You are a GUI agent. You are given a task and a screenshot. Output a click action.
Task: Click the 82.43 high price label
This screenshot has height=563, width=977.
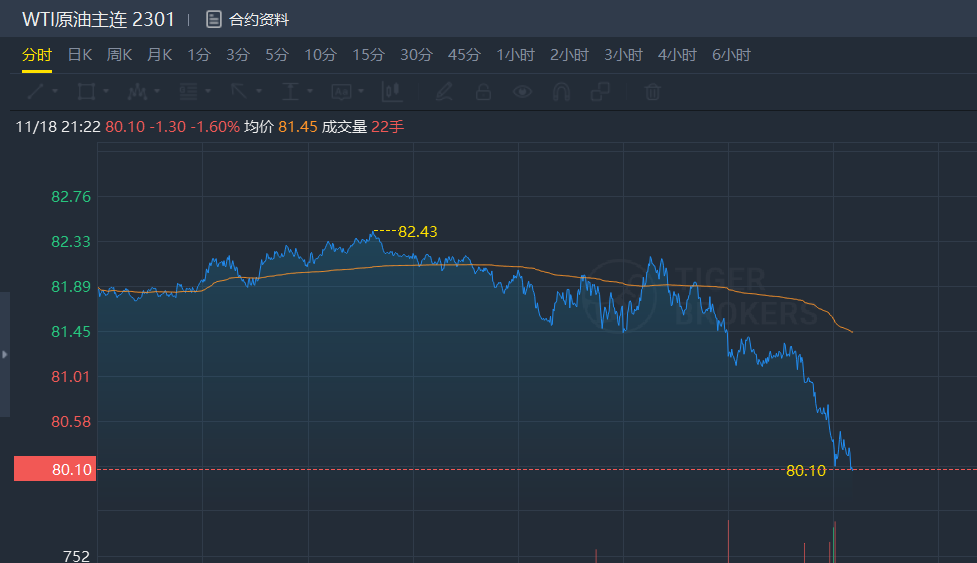(x=417, y=232)
